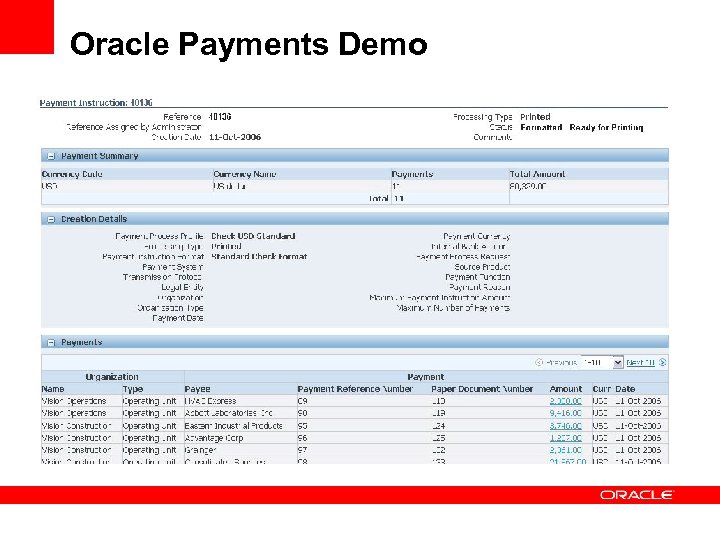Click the Currency Code column header
Screen dimensions: 720x540
click(x=72, y=174)
